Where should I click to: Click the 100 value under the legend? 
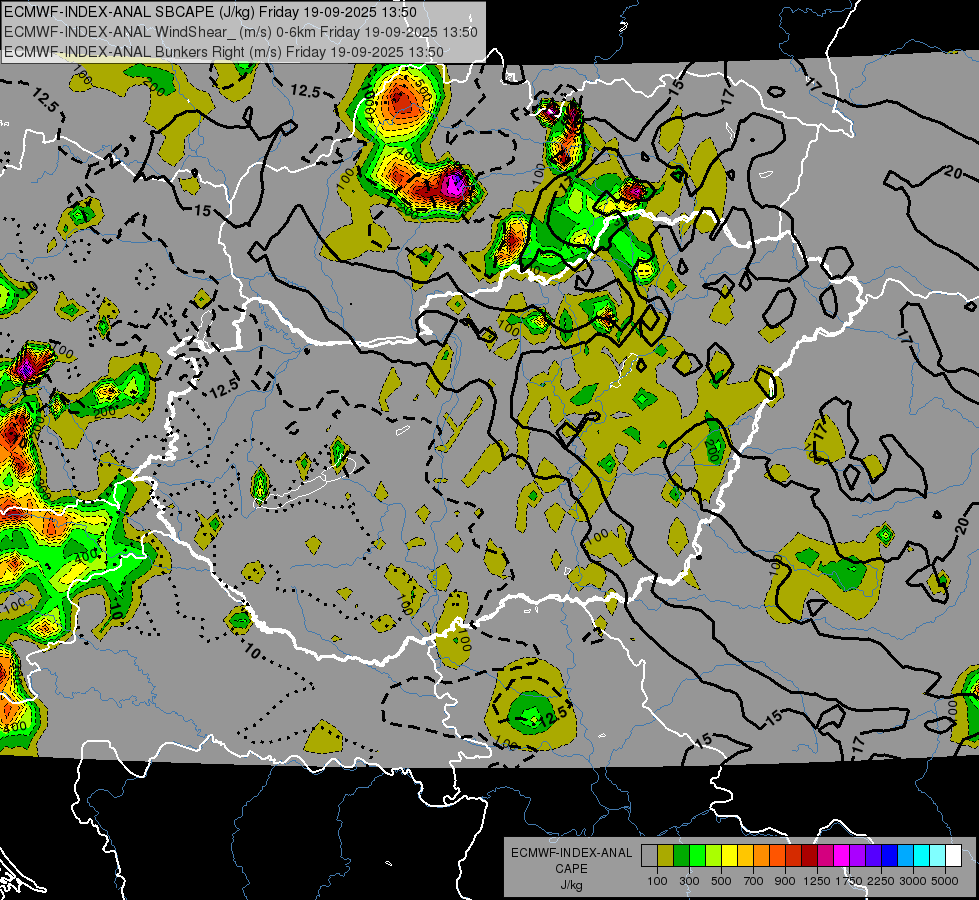coord(657,881)
